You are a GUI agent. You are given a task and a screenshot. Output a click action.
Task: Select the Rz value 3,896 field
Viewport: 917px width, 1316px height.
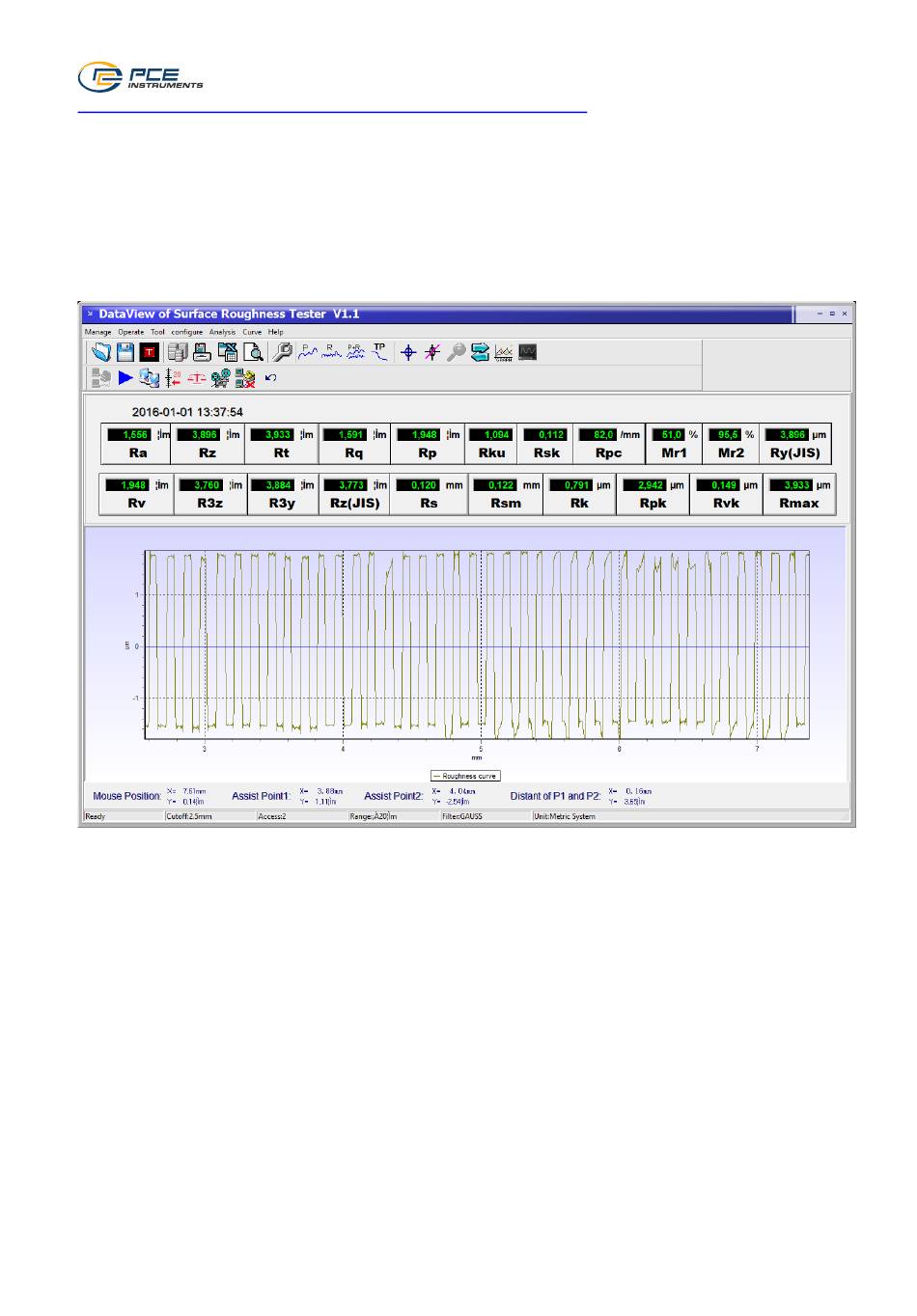click(x=199, y=435)
